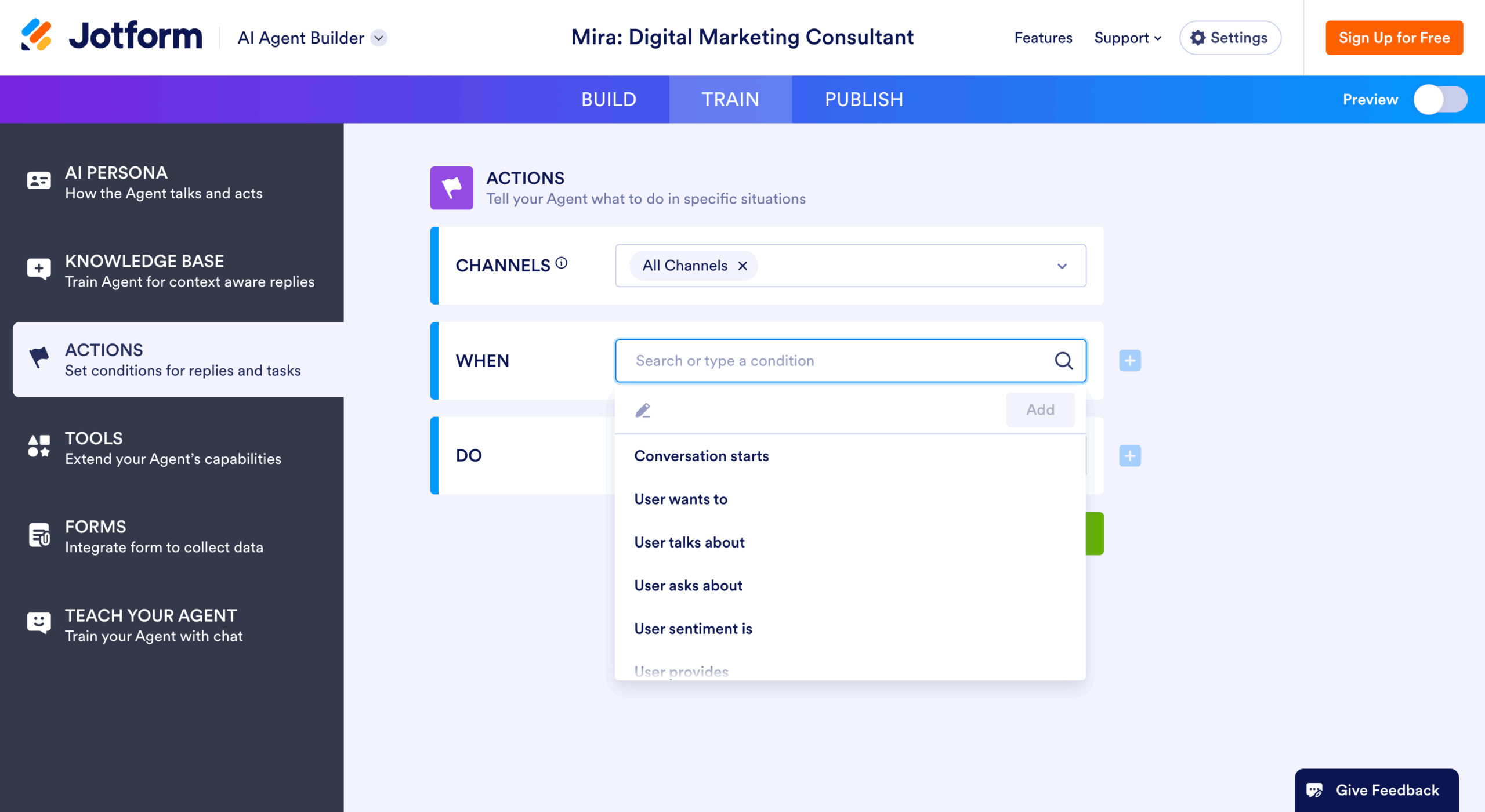Screen dimensions: 1485x812
Task: Add another WHEN condition with plus icon
Action: [1130, 361]
